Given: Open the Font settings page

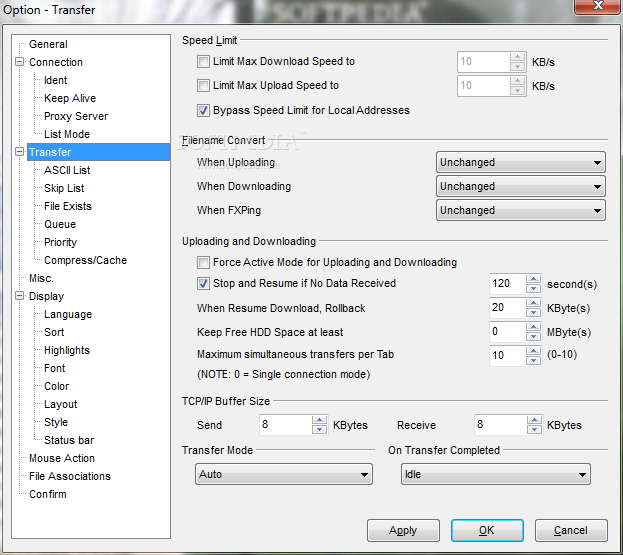Looking at the screenshot, I should [54, 368].
